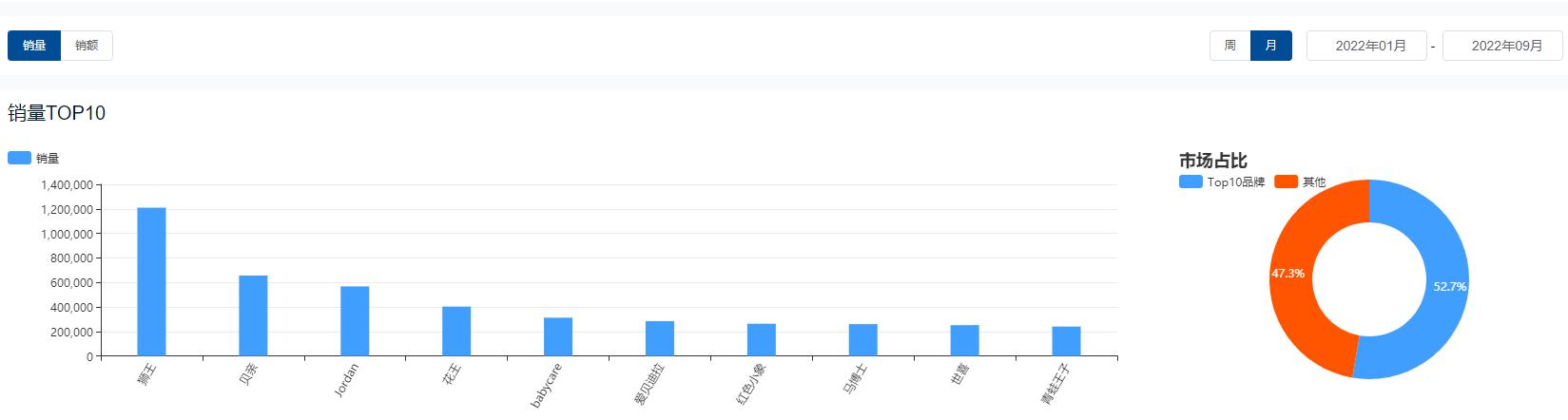Click the 狮王 bar in chart
Screen dimensions: 1568x420
coord(151,281)
